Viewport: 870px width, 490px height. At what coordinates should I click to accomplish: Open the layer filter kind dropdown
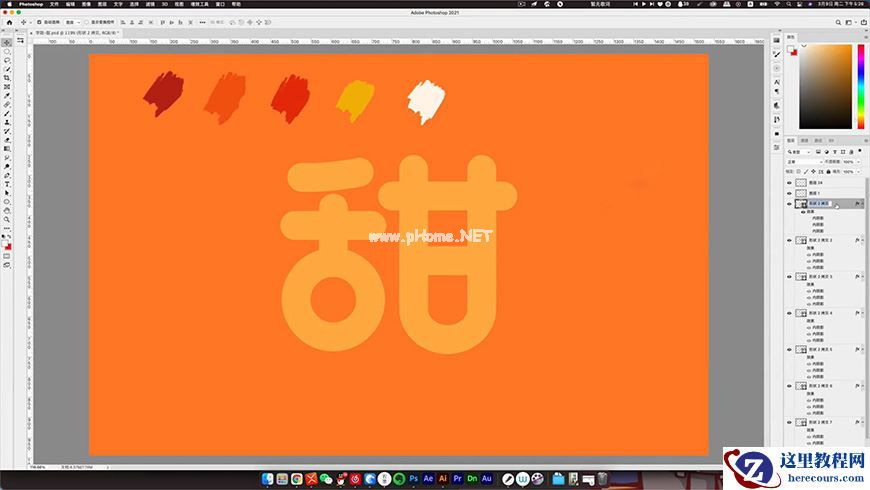(x=800, y=151)
